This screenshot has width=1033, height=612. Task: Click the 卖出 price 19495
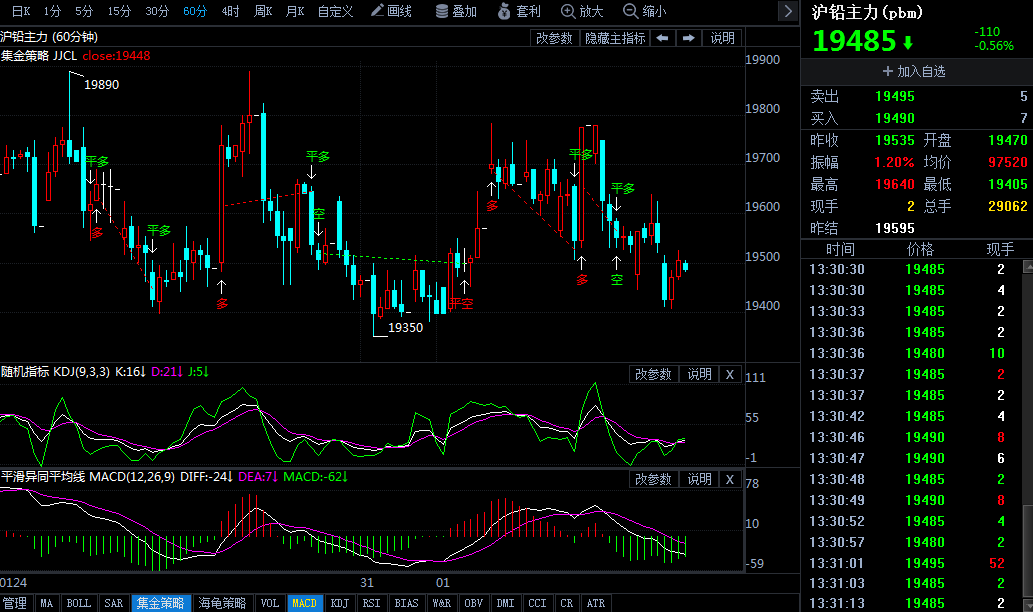(895, 96)
